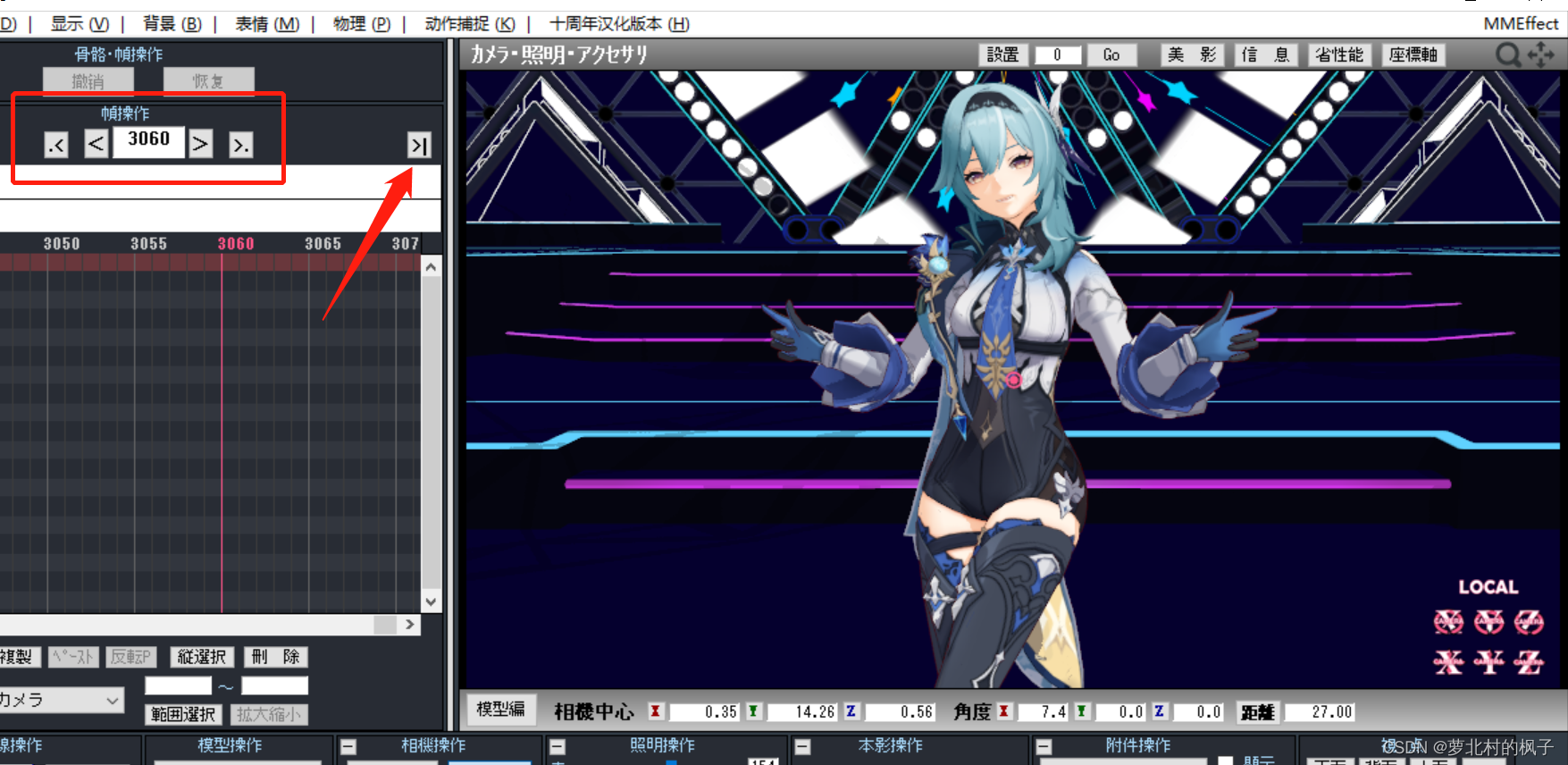The height and width of the screenshot is (765, 1568).
Task: Click the local Z rotate camera icon
Action: coord(1529,621)
